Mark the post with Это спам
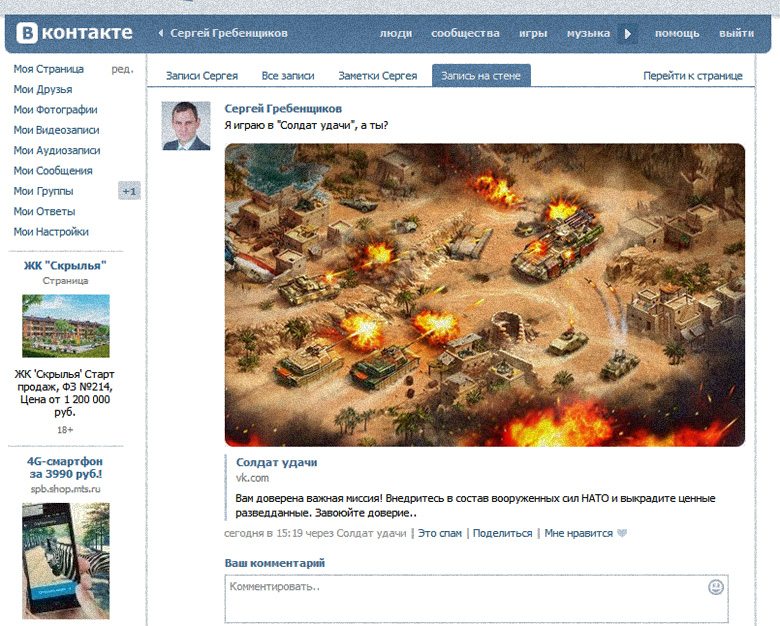 click(439, 533)
